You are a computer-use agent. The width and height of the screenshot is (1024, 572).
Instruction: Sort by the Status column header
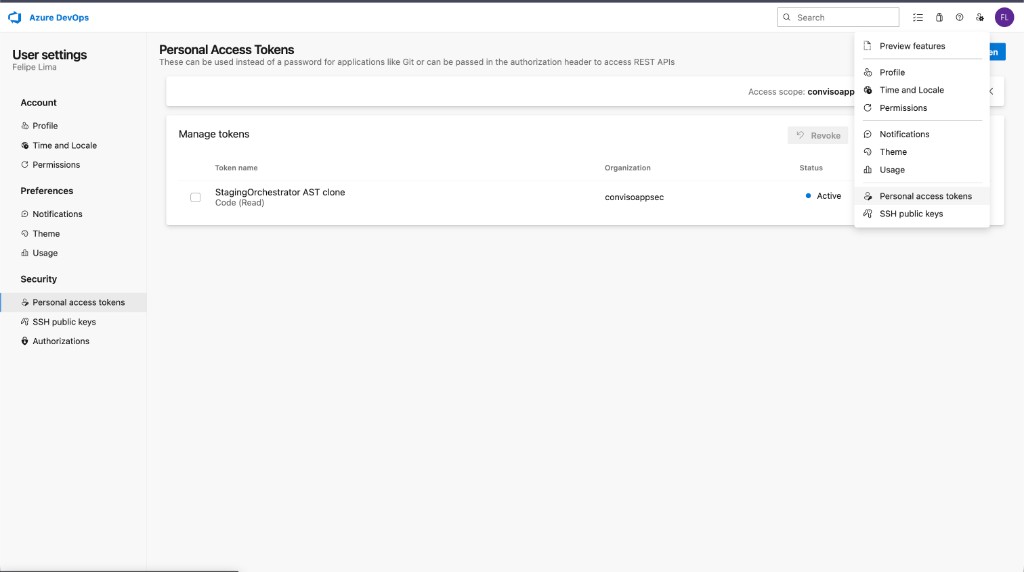click(811, 168)
